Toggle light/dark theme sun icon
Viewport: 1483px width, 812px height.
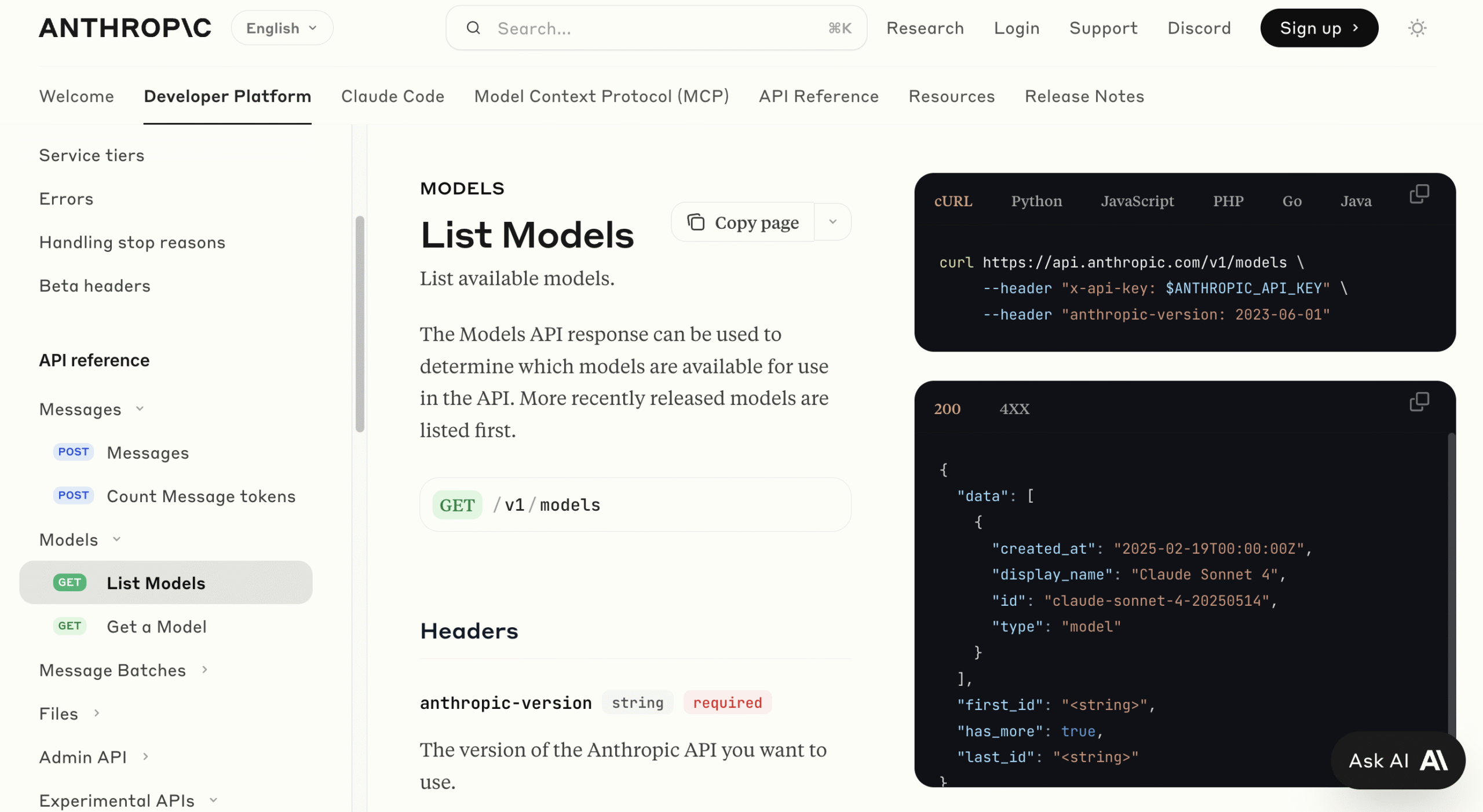[1416, 28]
